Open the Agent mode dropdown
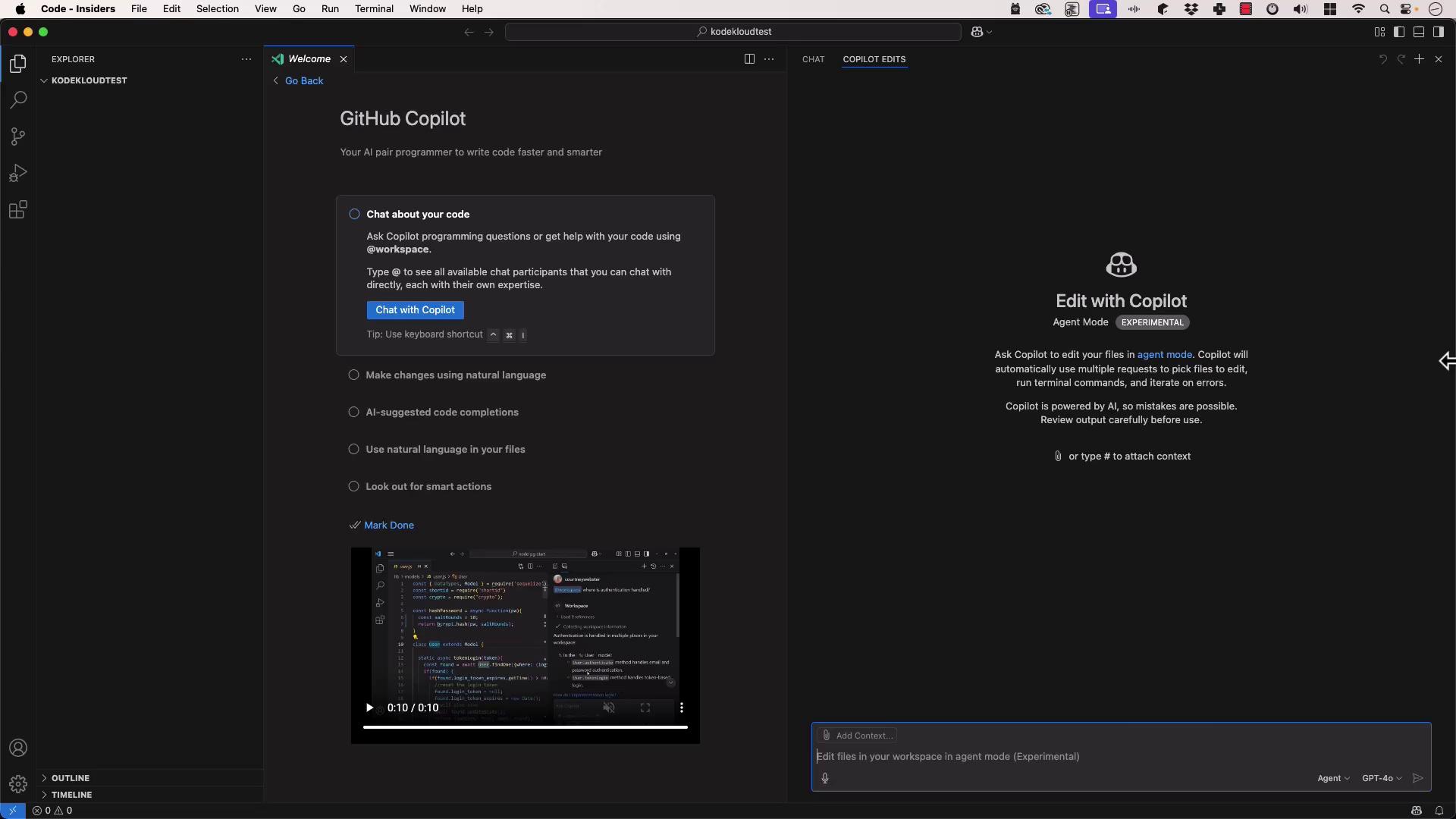Image resolution: width=1456 pixels, height=819 pixels. (1333, 778)
